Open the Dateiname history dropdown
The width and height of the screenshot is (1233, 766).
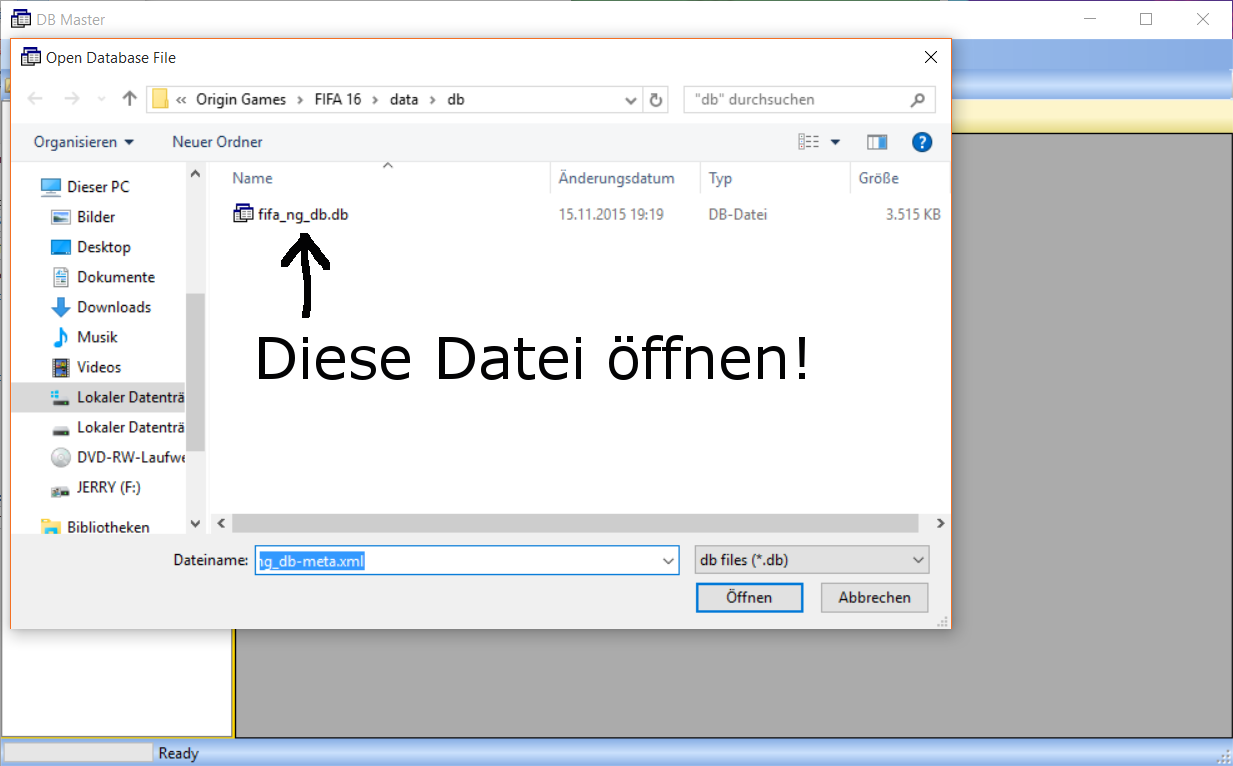669,562
